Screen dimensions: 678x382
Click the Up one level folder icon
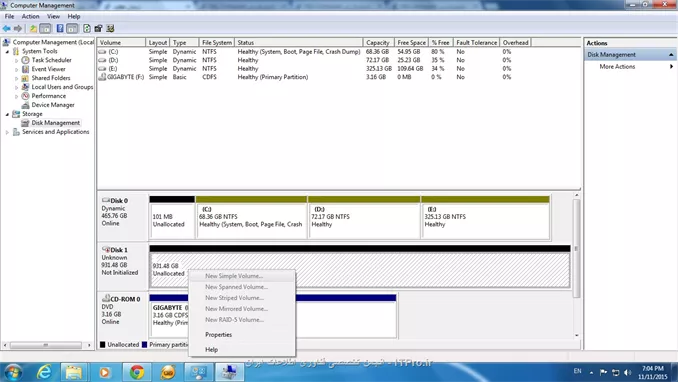click(x=33, y=29)
